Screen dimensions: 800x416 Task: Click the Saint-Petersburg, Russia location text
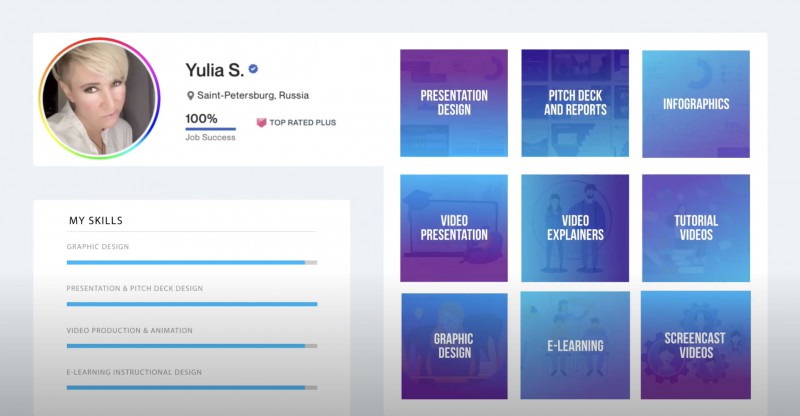pyautogui.click(x=253, y=96)
